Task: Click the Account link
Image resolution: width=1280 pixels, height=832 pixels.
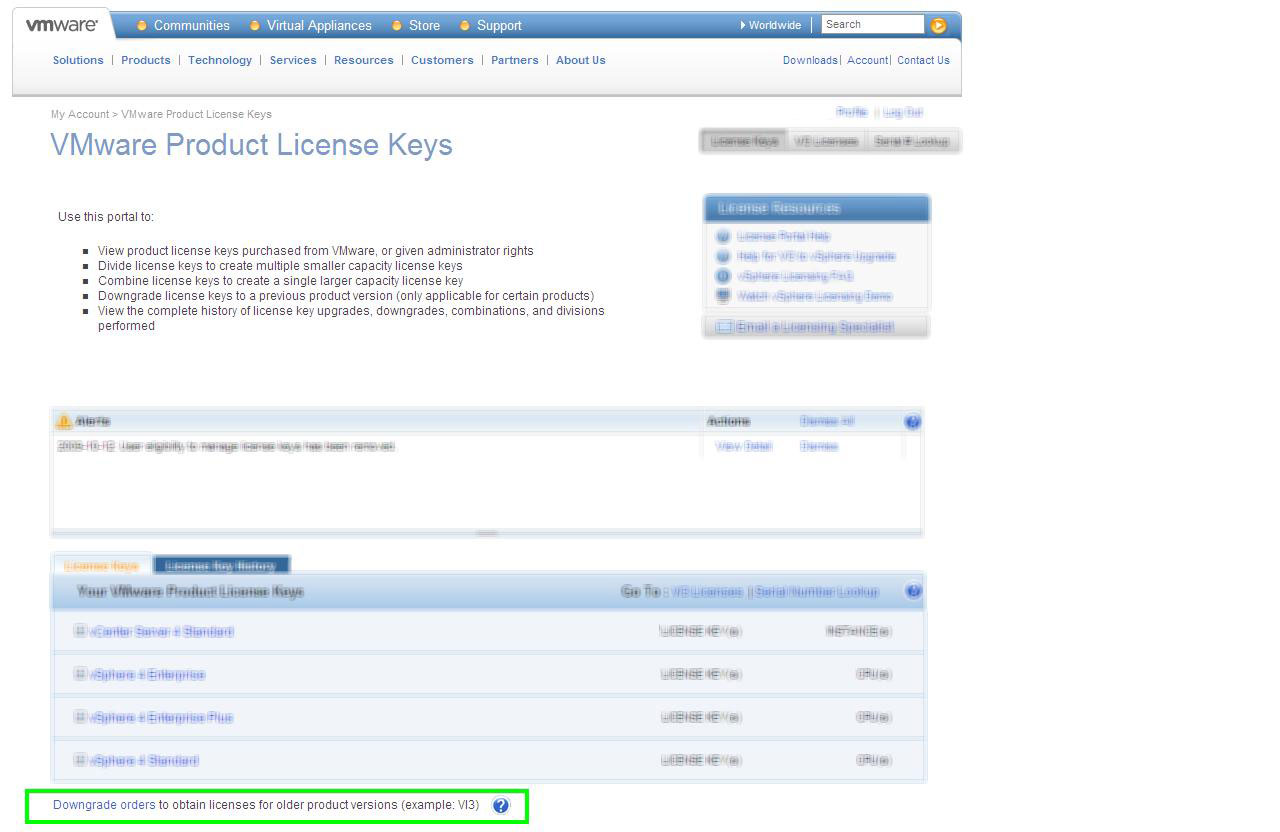Action: point(867,60)
